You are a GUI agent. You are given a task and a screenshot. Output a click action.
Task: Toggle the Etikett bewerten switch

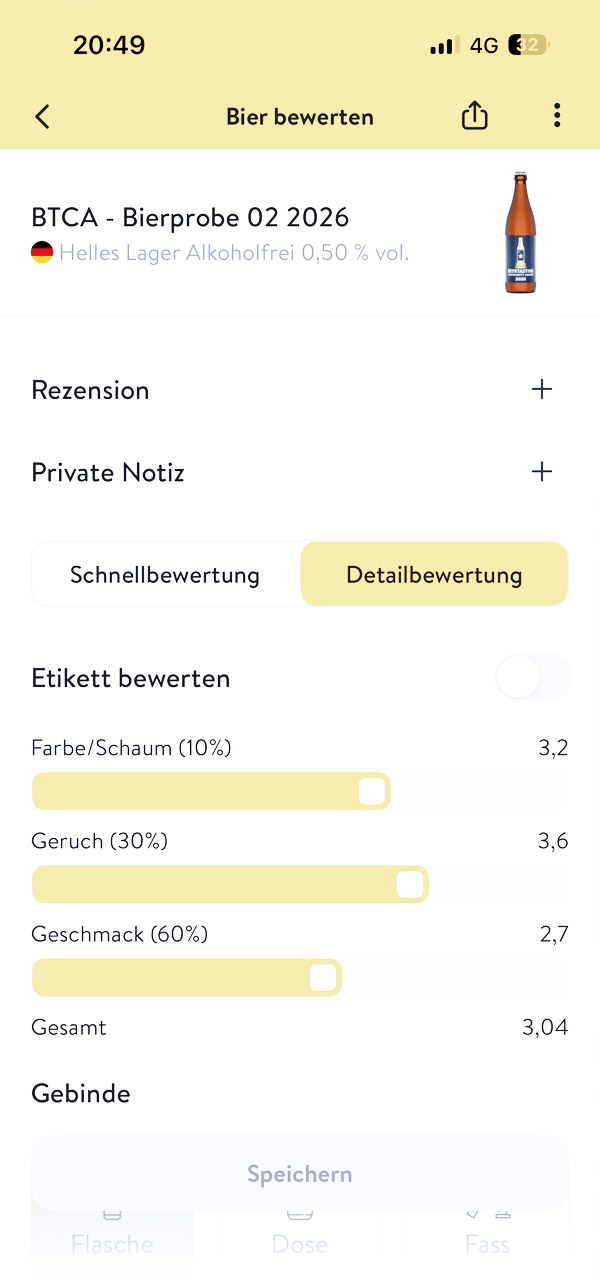click(533, 678)
